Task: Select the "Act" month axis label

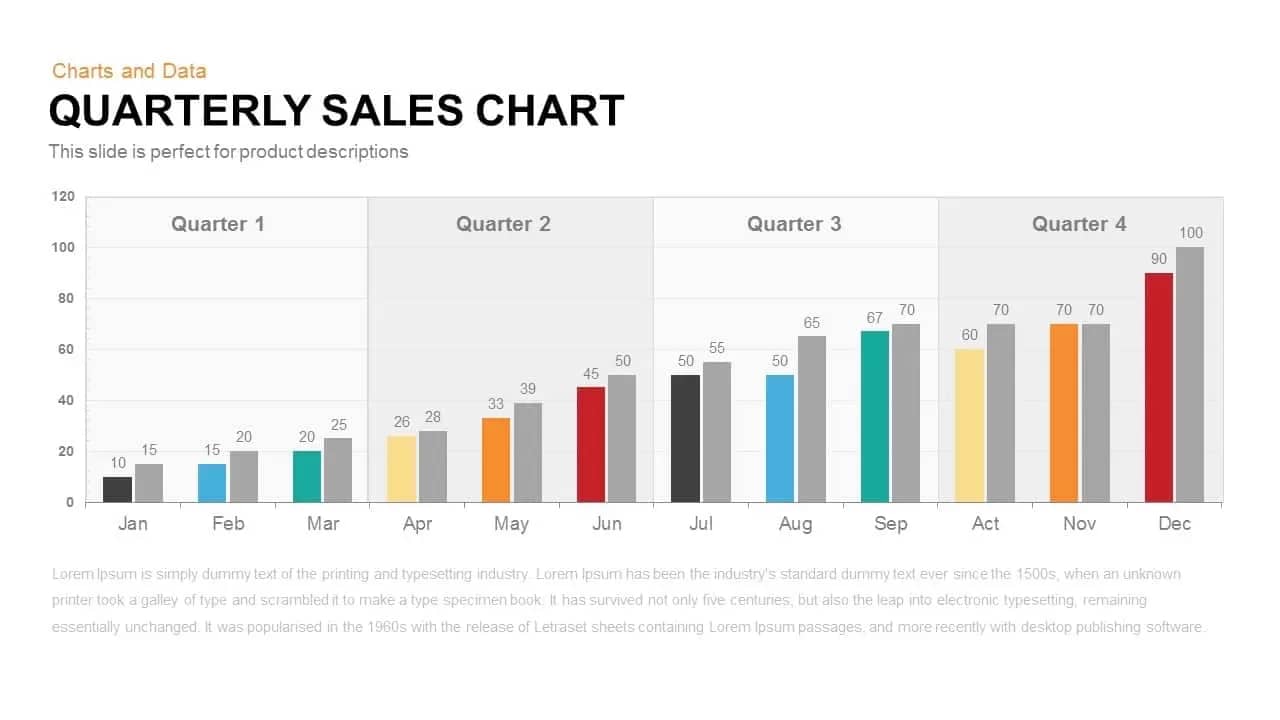Action: pyautogui.click(x=985, y=524)
